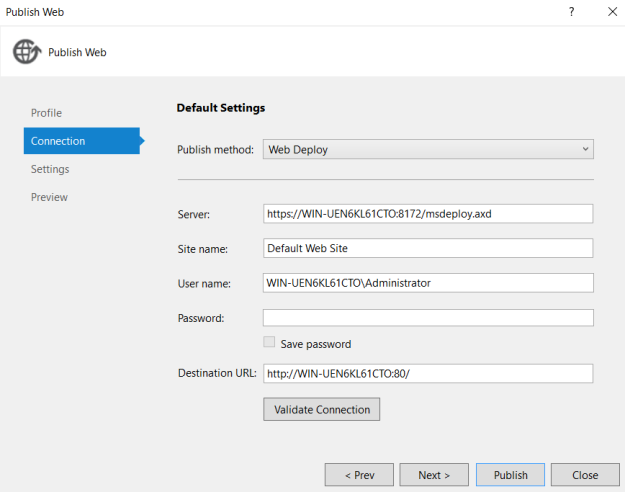Expand the Publish method dropdown
Image resolution: width=625 pixels, height=492 pixels.
(x=428, y=150)
